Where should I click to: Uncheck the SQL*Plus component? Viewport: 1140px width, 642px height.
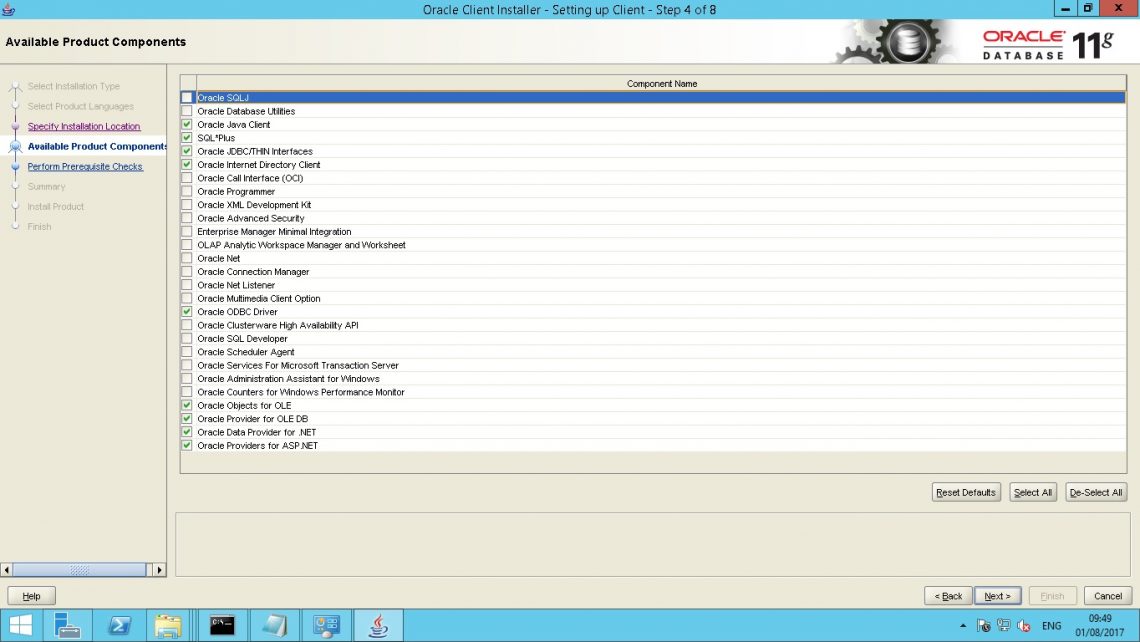click(x=187, y=137)
